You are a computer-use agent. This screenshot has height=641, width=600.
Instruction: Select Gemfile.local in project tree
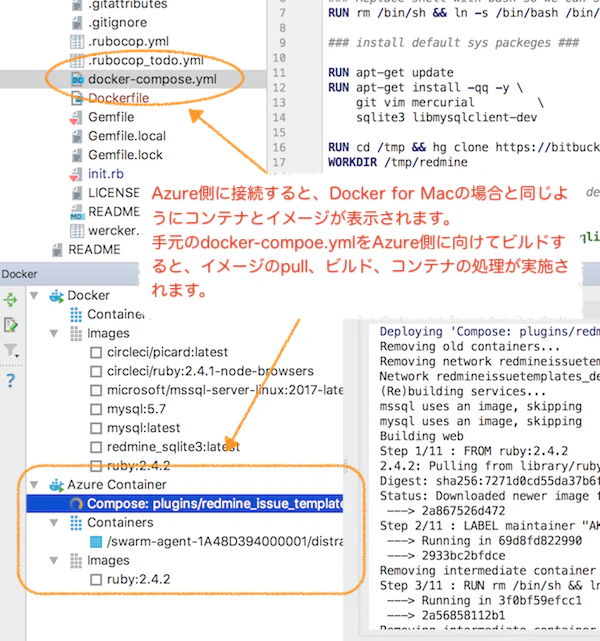(127, 136)
